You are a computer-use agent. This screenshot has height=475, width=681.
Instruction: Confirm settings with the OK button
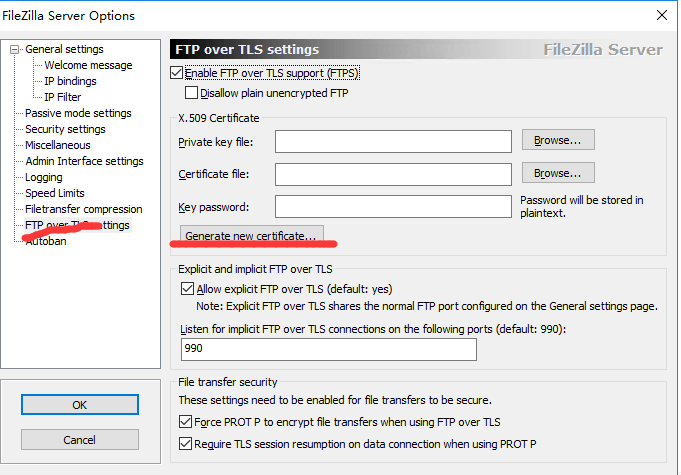pyautogui.click(x=80, y=405)
